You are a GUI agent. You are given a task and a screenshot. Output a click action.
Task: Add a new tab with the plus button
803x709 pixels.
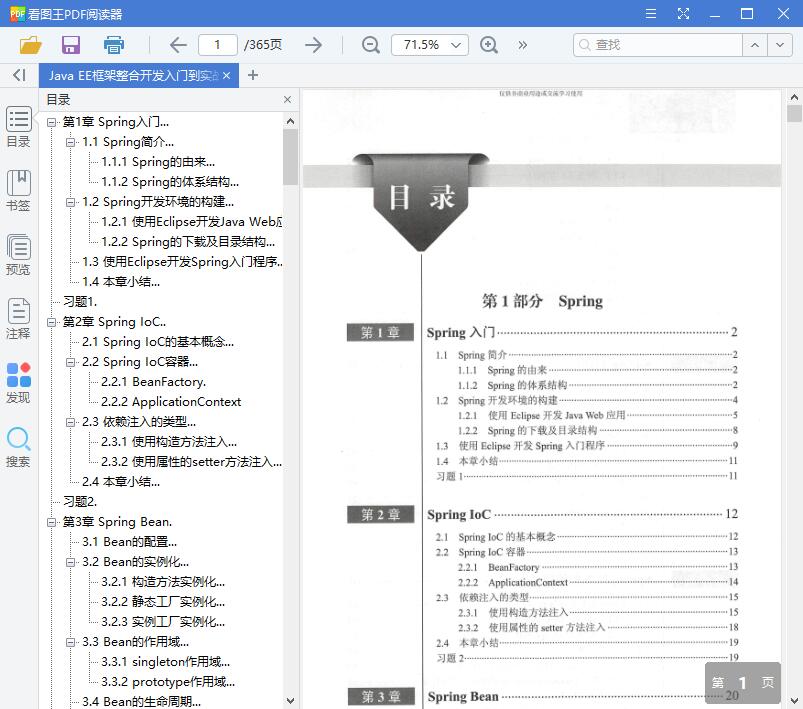[x=252, y=75]
